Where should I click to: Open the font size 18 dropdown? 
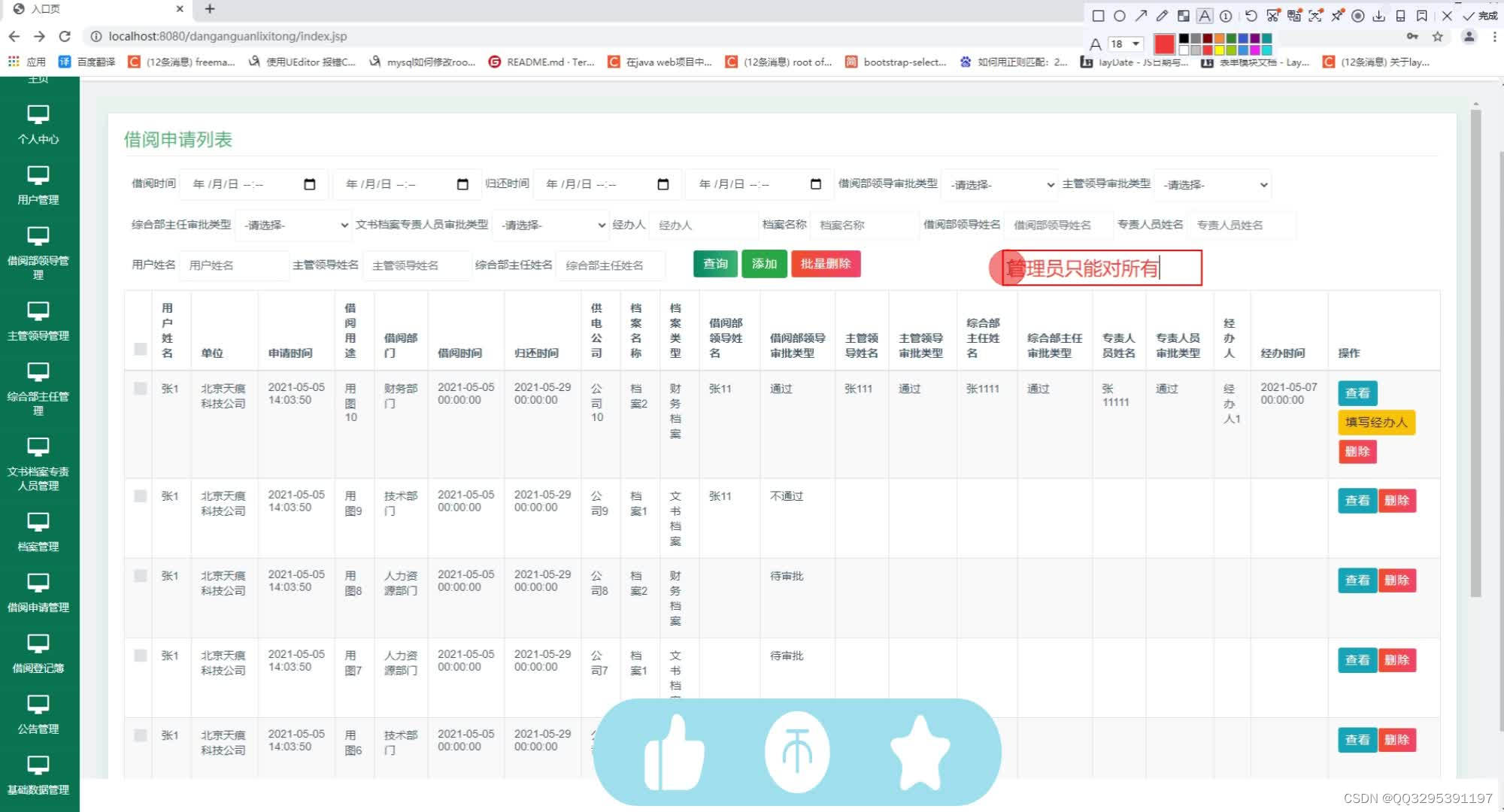1126,44
